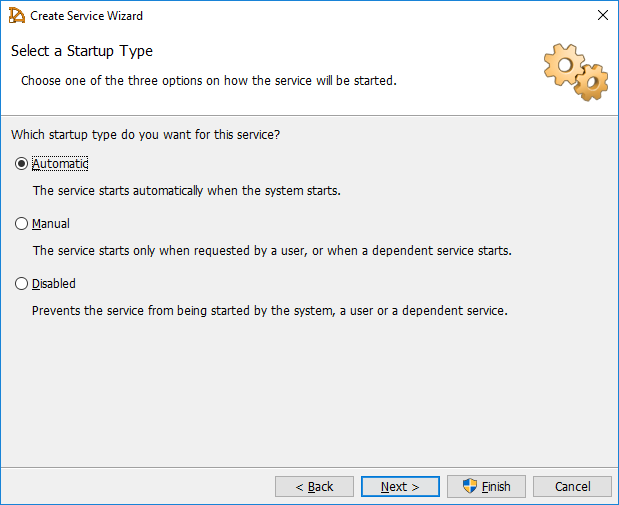619x505 pixels.
Task: Close the Create Service Wizard window
Action: [602, 16]
